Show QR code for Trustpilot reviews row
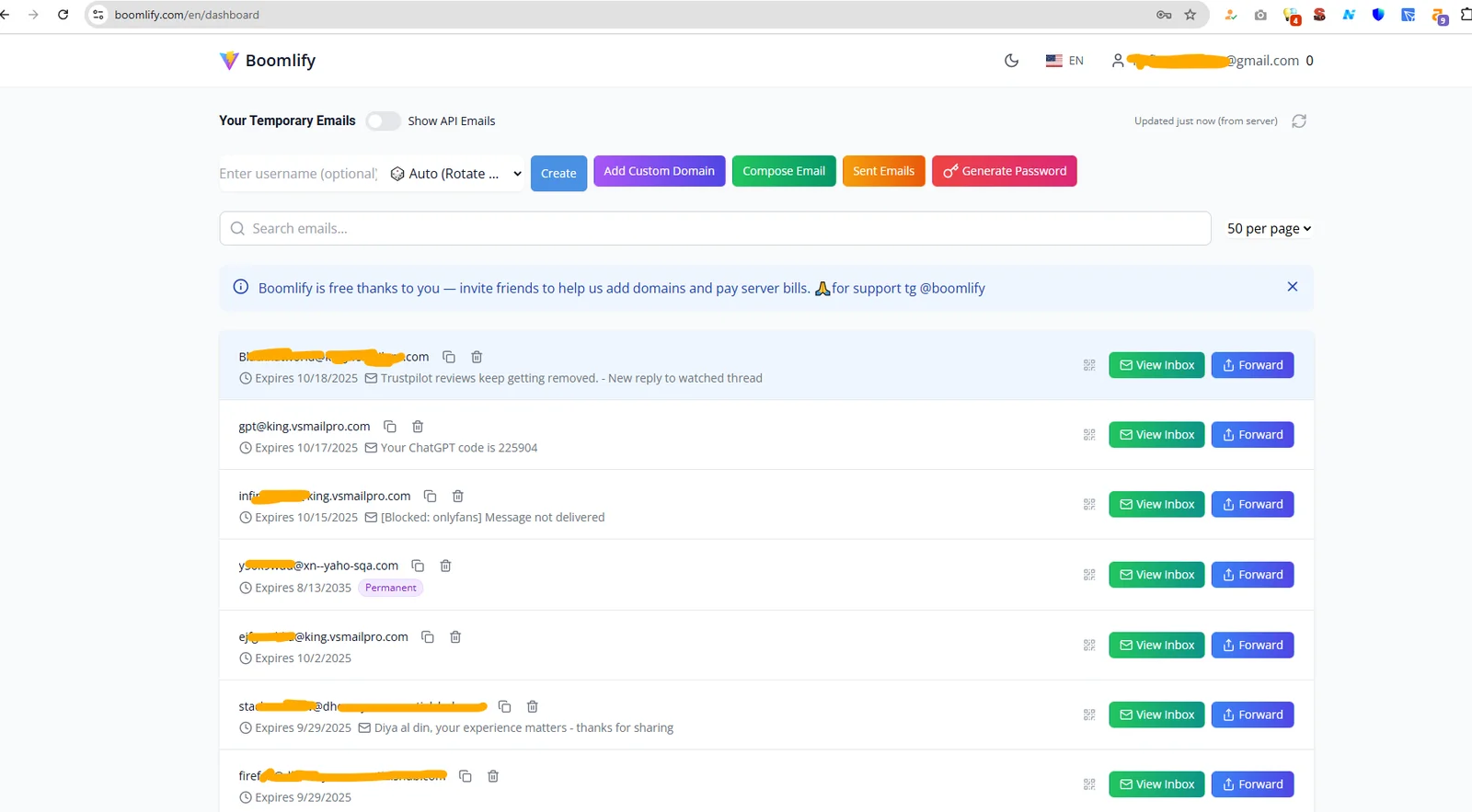This screenshot has width=1472, height=812. (1089, 365)
